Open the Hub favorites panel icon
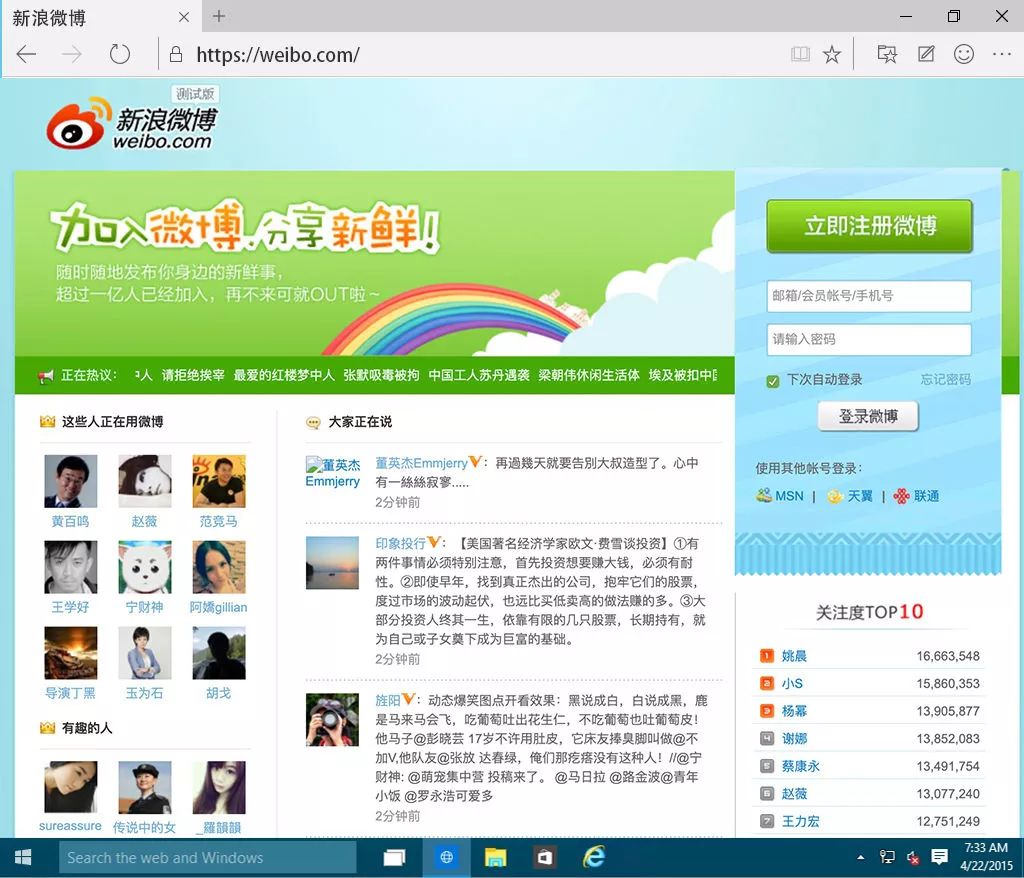1024x878 pixels. [887, 54]
